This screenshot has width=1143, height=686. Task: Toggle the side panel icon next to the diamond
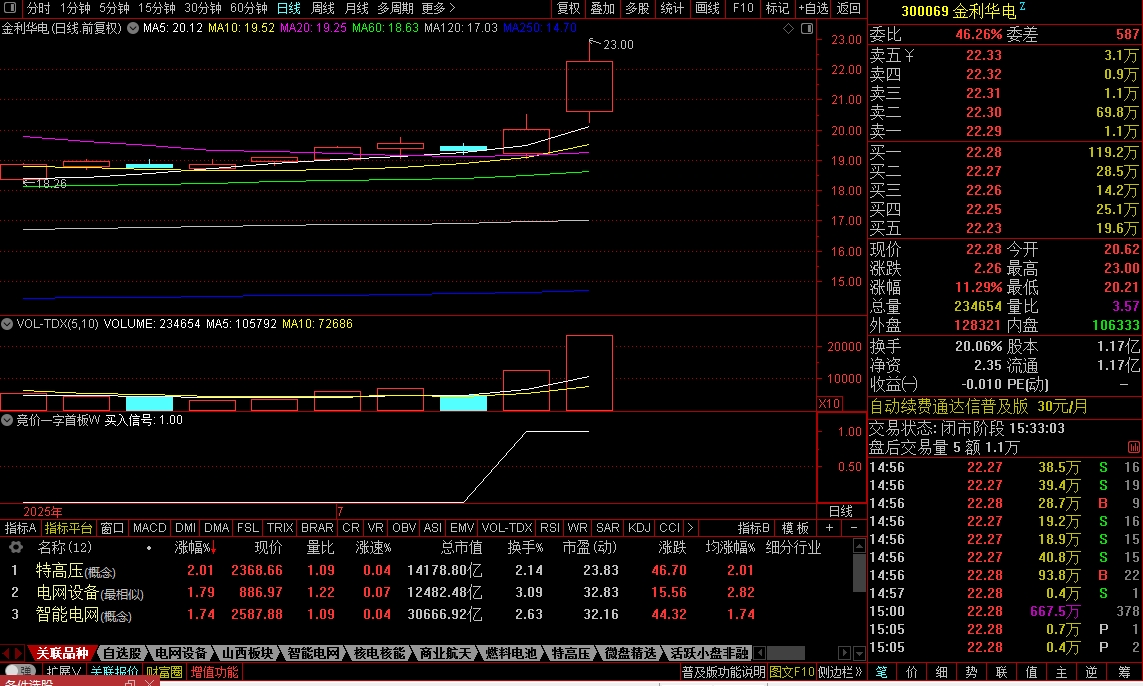807,28
